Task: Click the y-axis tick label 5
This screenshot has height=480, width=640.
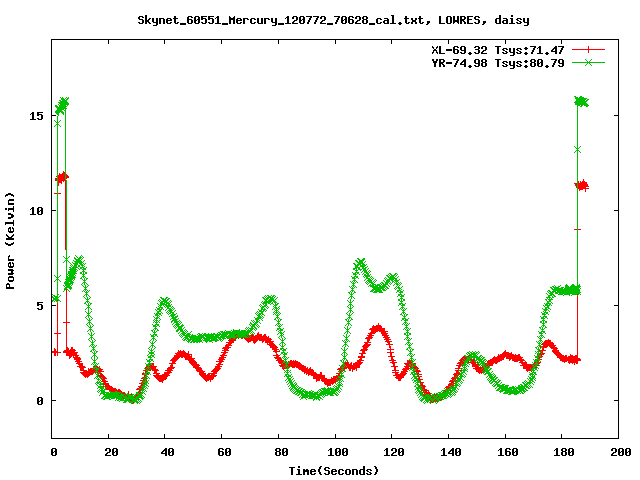Action: (x=40, y=306)
